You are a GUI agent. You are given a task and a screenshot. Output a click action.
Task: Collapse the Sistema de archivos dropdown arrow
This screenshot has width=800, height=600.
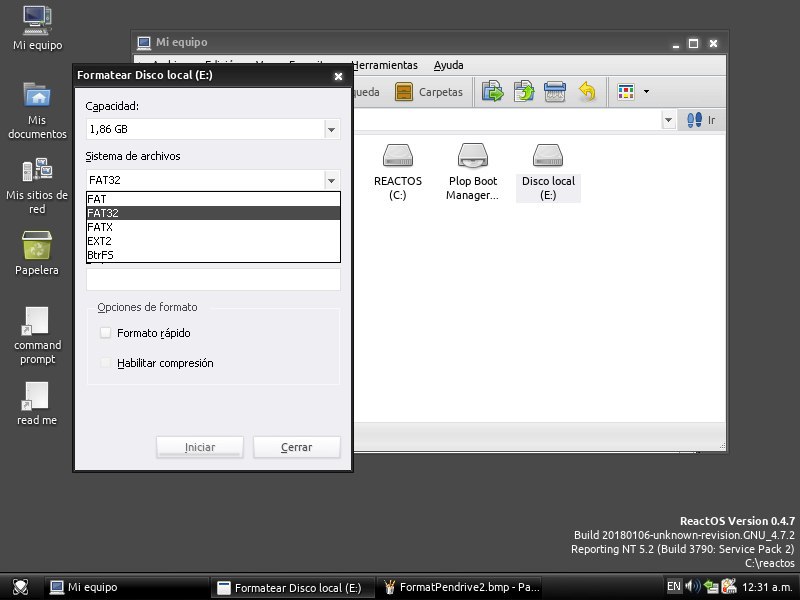332,180
